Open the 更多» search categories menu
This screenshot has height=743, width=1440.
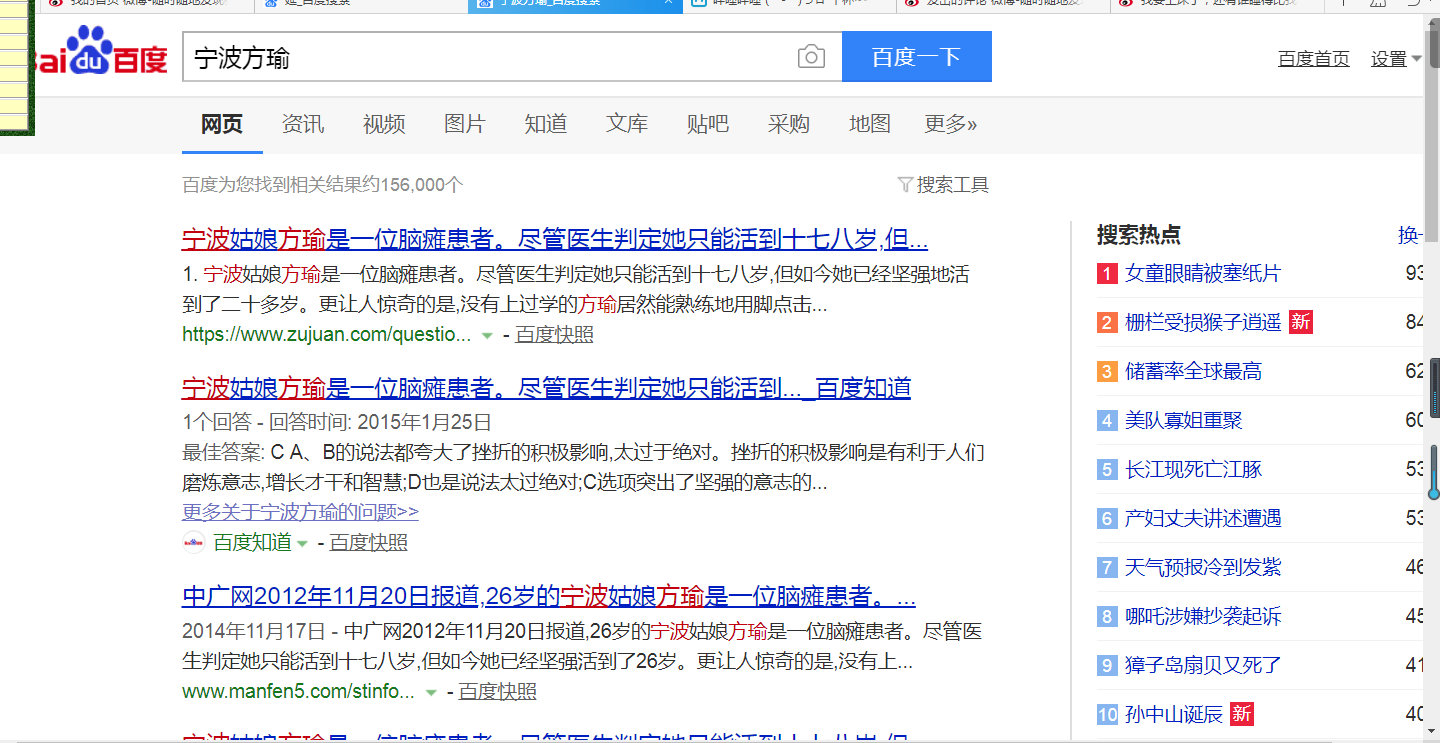click(950, 124)
